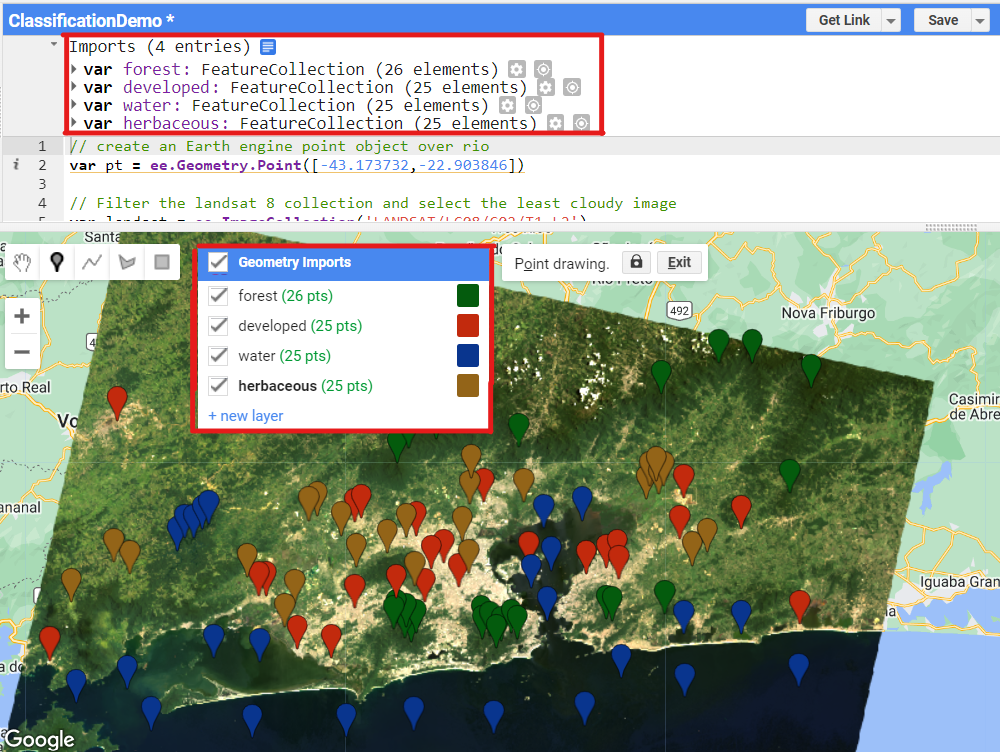Select the draw line tool
Image resolution: width=1000 pixels, height=752 pixels.
click(x=92, y=262)
